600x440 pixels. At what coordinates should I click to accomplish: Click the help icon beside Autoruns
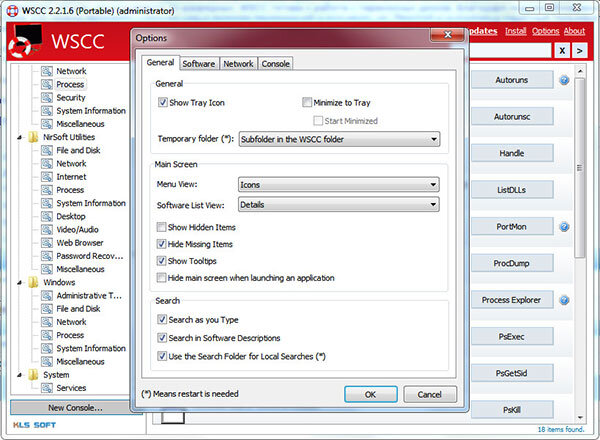coord(564,80)
